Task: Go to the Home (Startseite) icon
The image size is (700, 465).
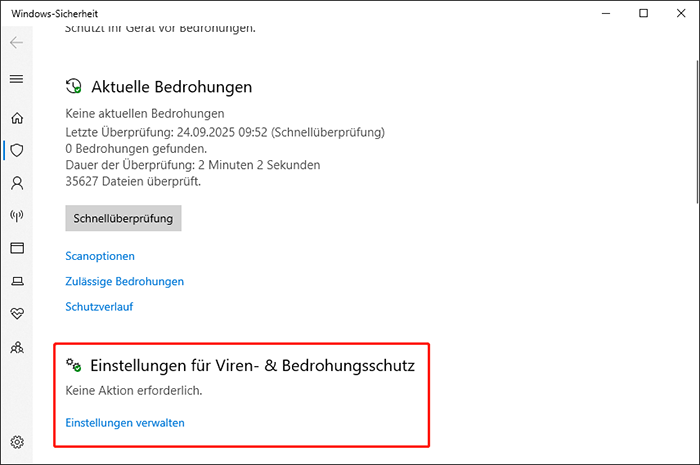Action: pos(16,118)
